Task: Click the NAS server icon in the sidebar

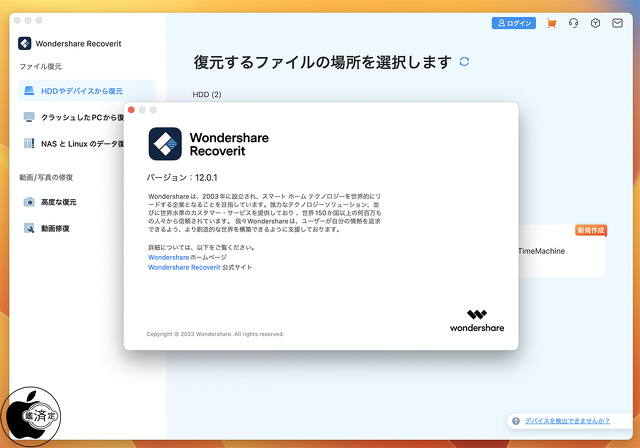Action: click(29, 143)
